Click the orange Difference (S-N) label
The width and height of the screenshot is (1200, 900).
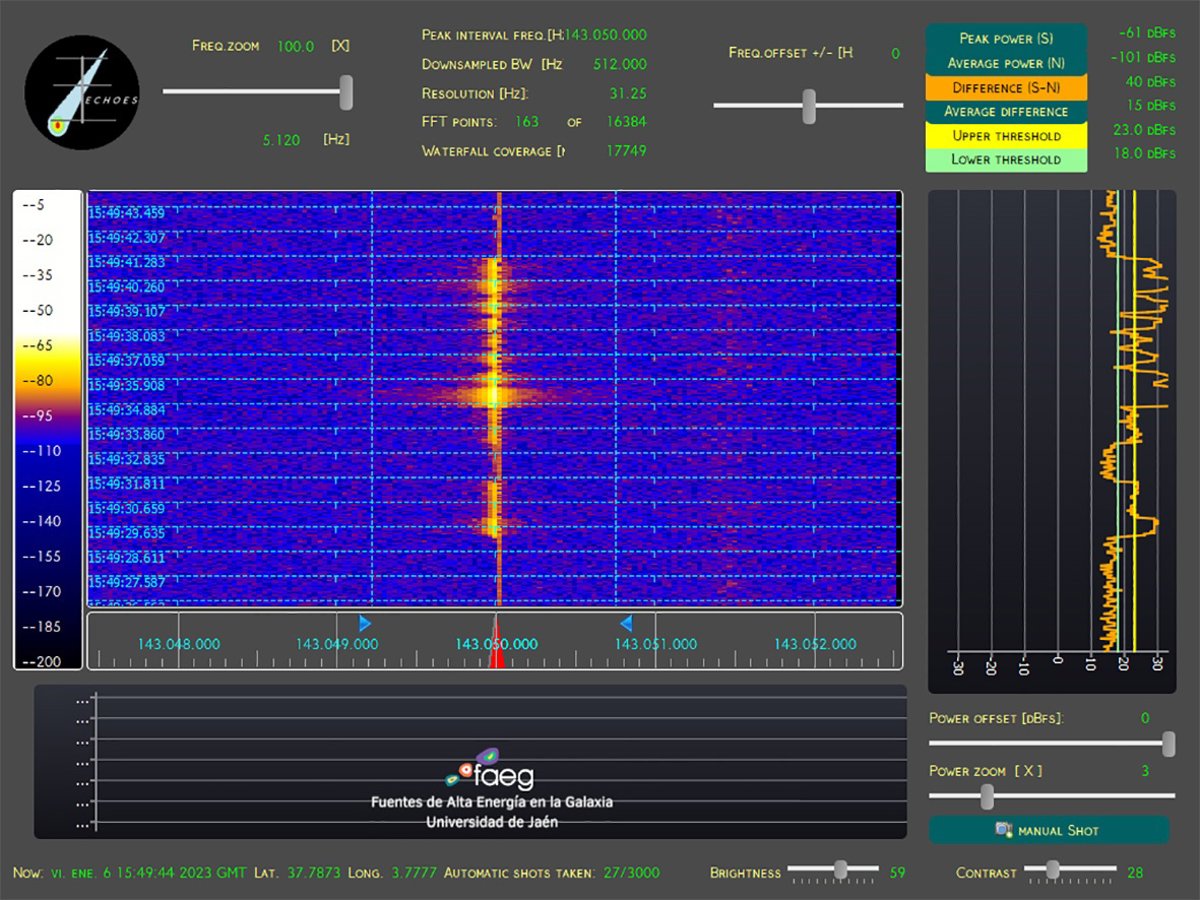tap(1005, 88)
